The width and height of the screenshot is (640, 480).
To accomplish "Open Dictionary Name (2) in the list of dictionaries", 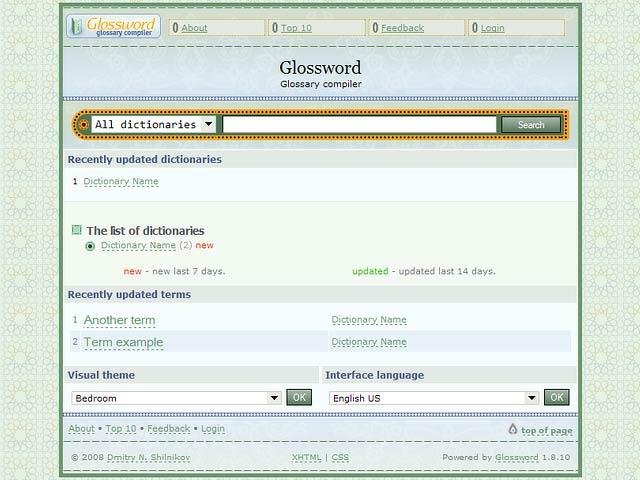I will coord(138,245).
